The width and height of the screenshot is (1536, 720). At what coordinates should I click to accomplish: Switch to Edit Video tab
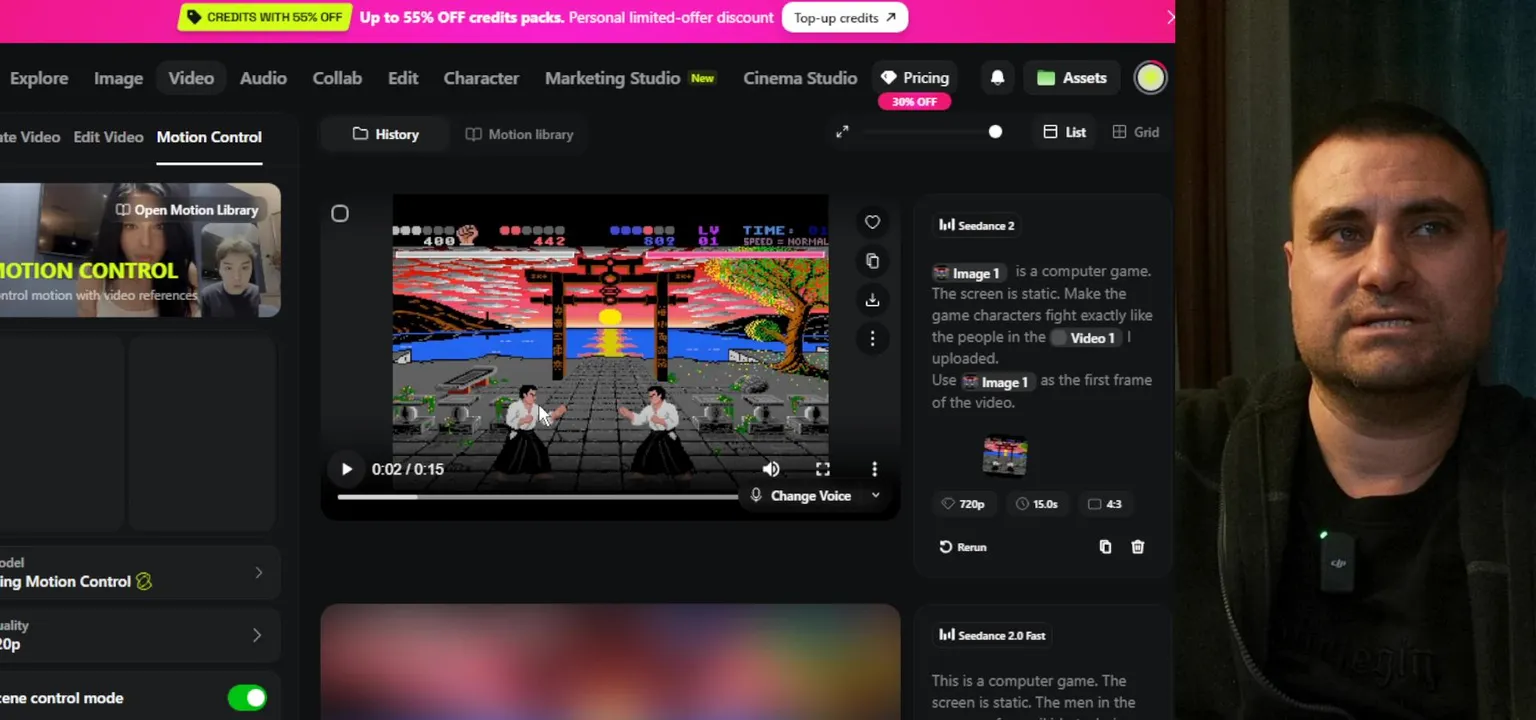point(108,137)
